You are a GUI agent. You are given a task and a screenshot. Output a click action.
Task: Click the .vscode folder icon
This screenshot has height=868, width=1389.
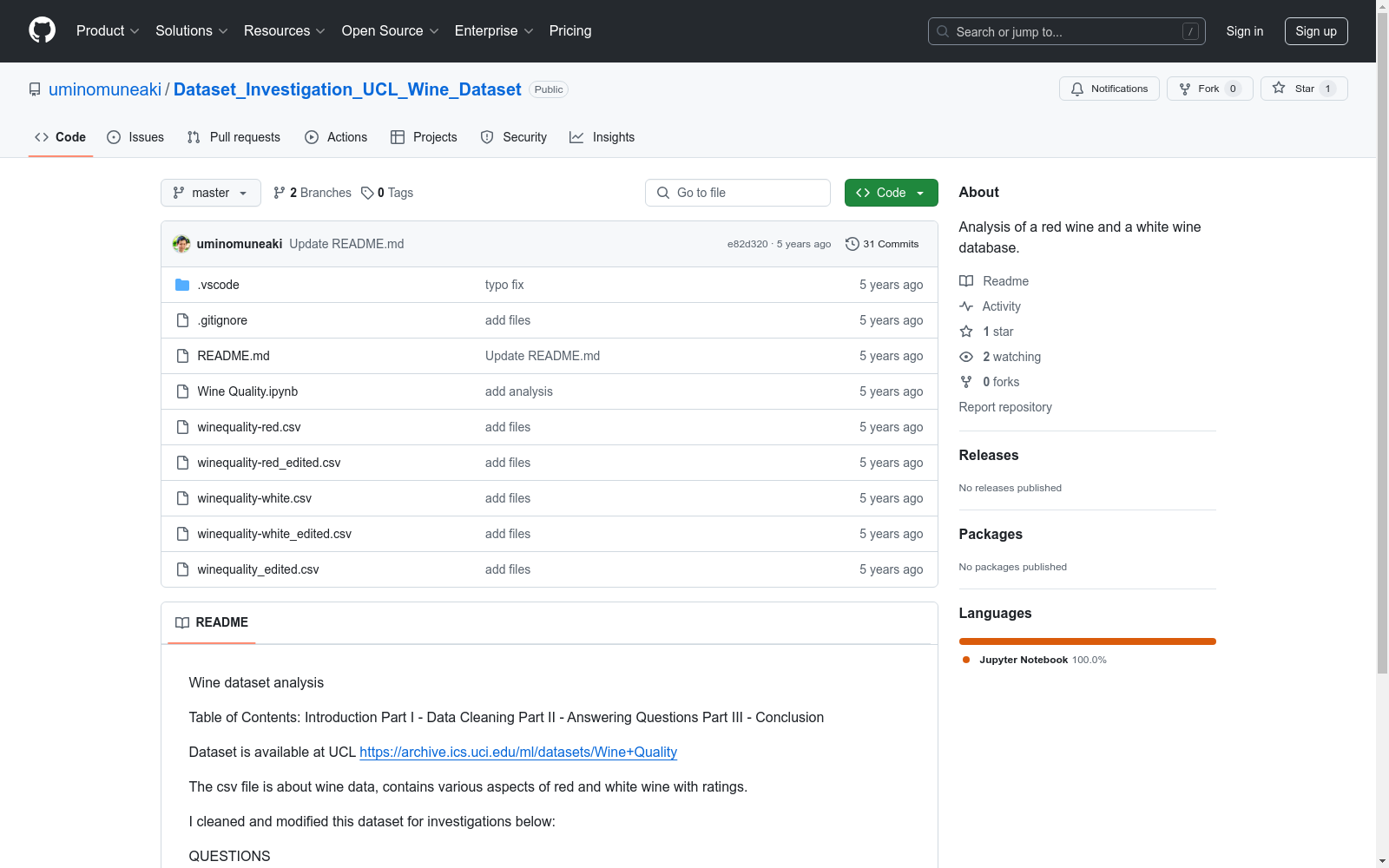182,285
